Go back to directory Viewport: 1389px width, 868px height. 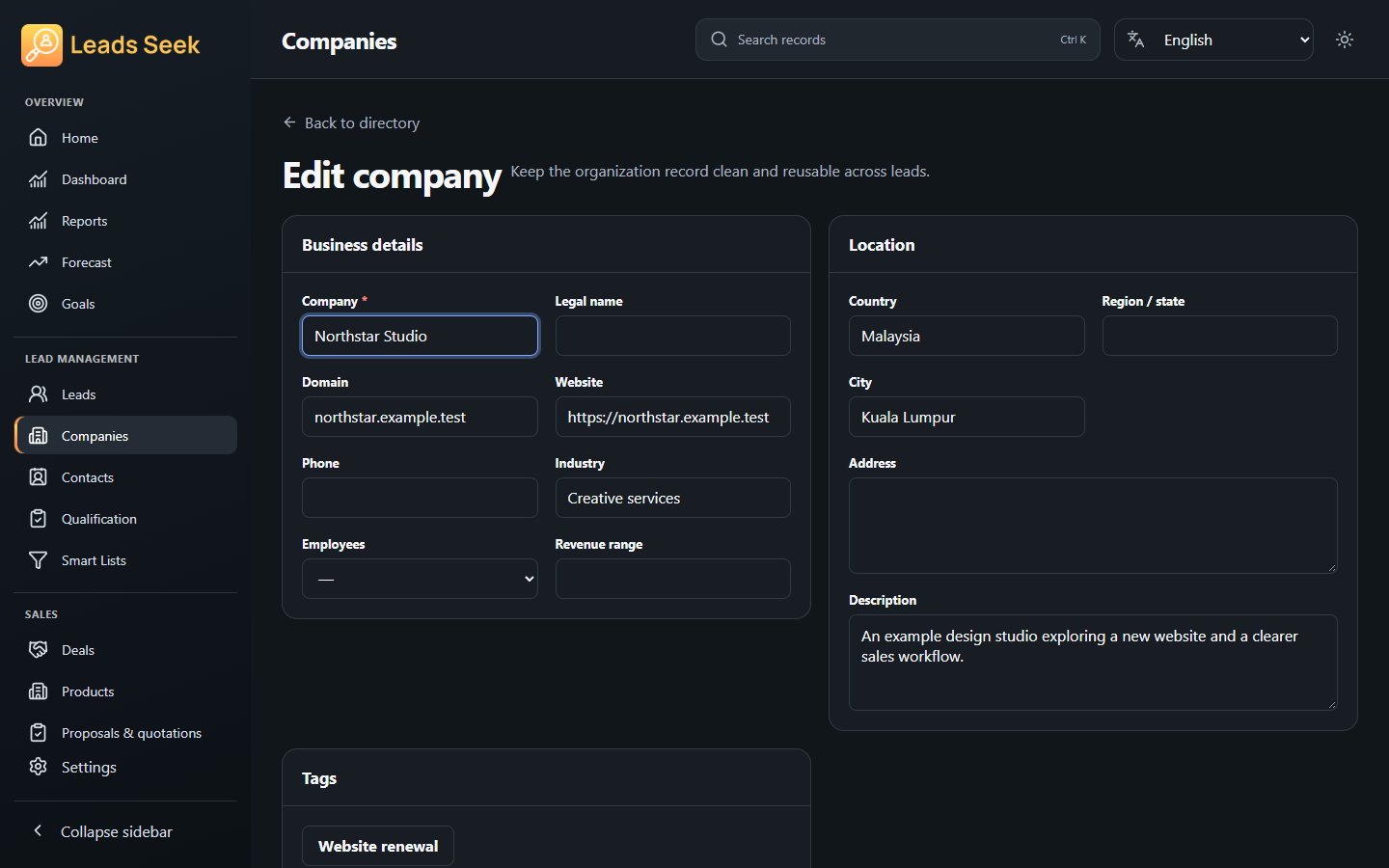coord(351,122)
